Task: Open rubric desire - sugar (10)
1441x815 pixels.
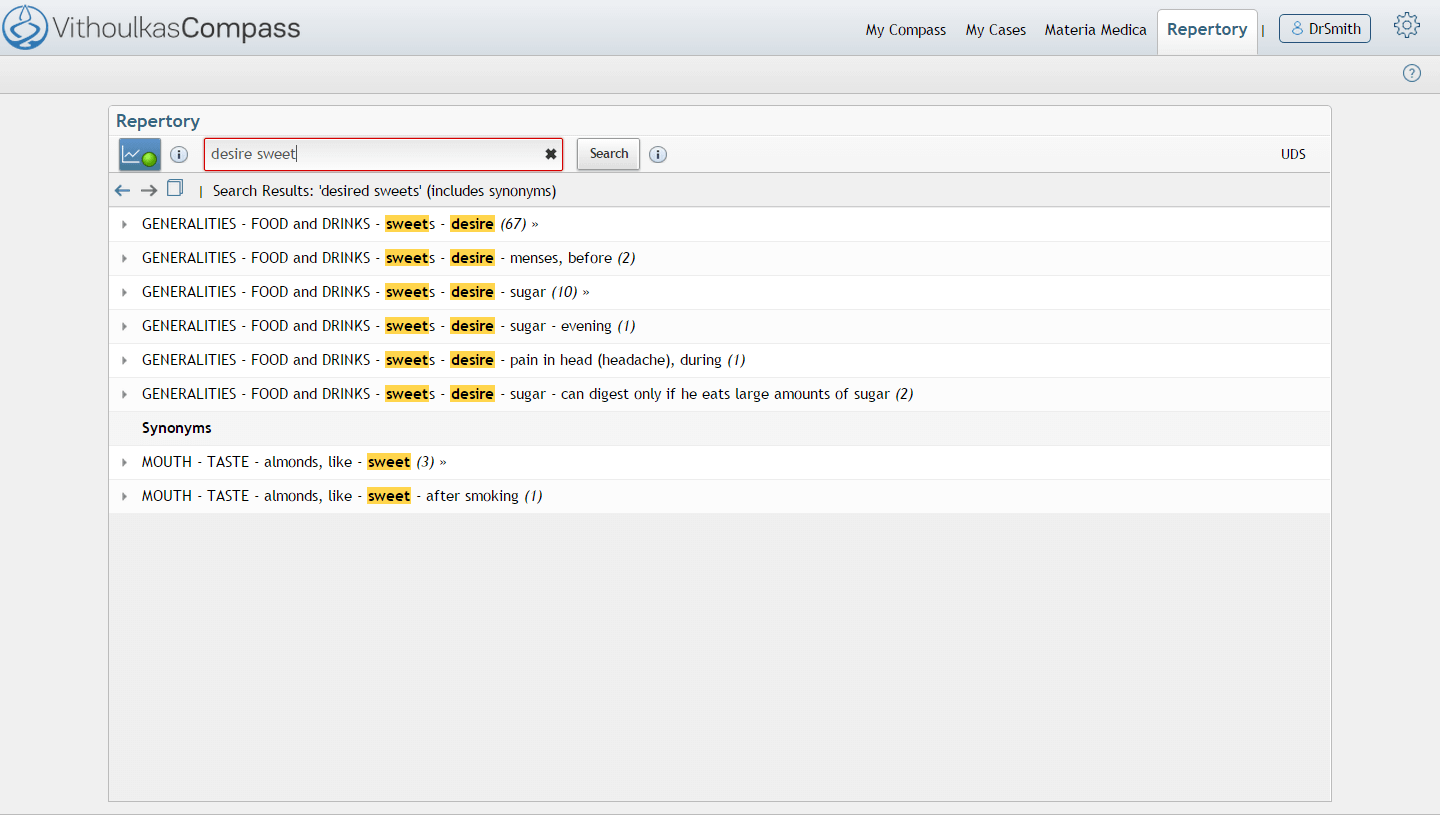Action: pyautogui.click(x=365, y=292)
